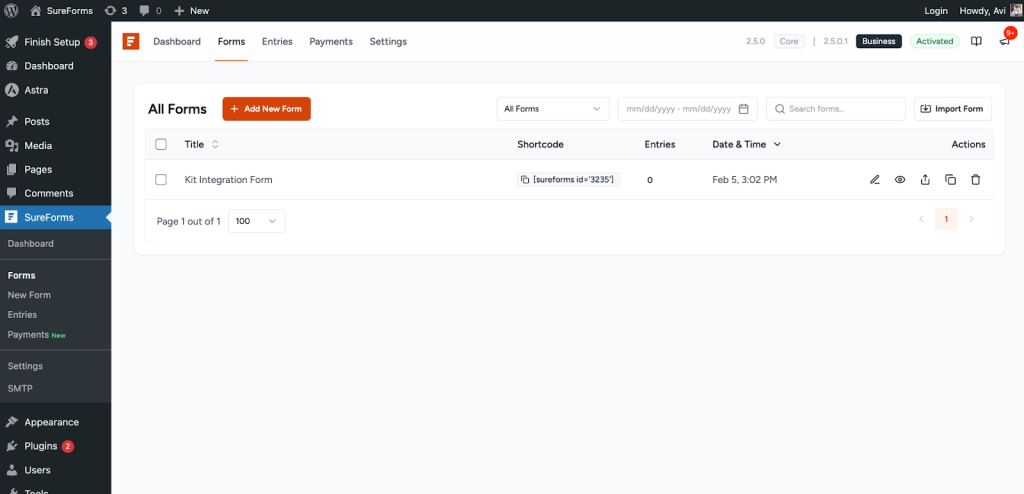Expand the All Forms filter dropdown
The image size is (1024, 494).
click(x=553, y=109)
